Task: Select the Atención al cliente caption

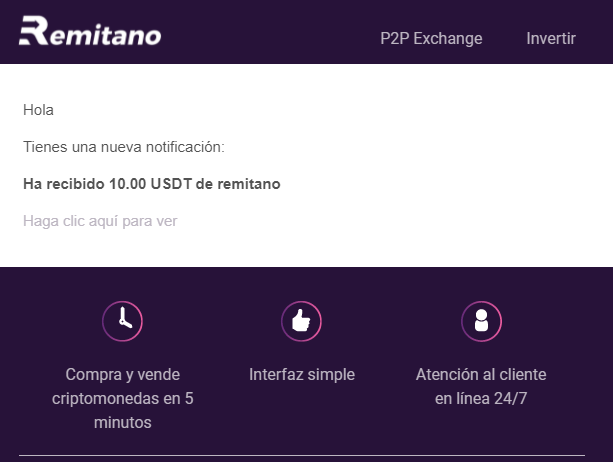Action: [481, 386]
